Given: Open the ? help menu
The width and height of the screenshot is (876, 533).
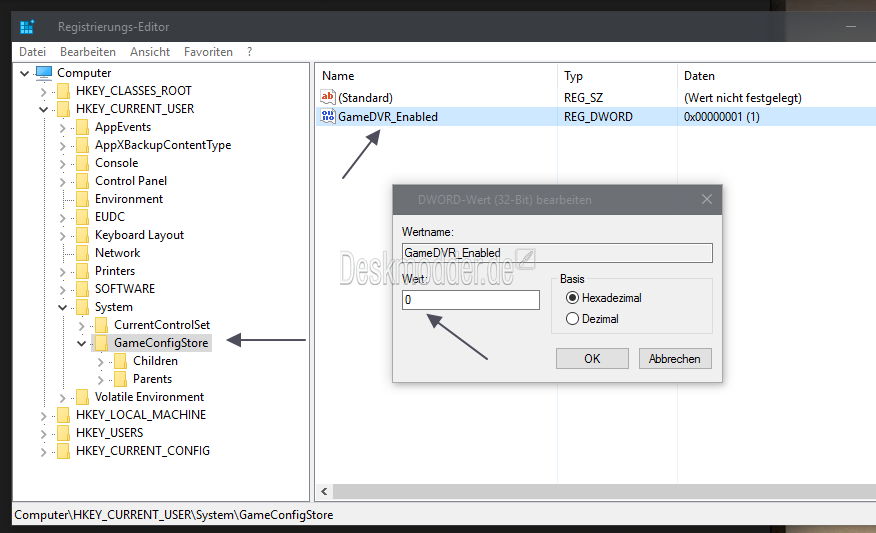Looking at the screenshot, I should (x=250, y=52).
